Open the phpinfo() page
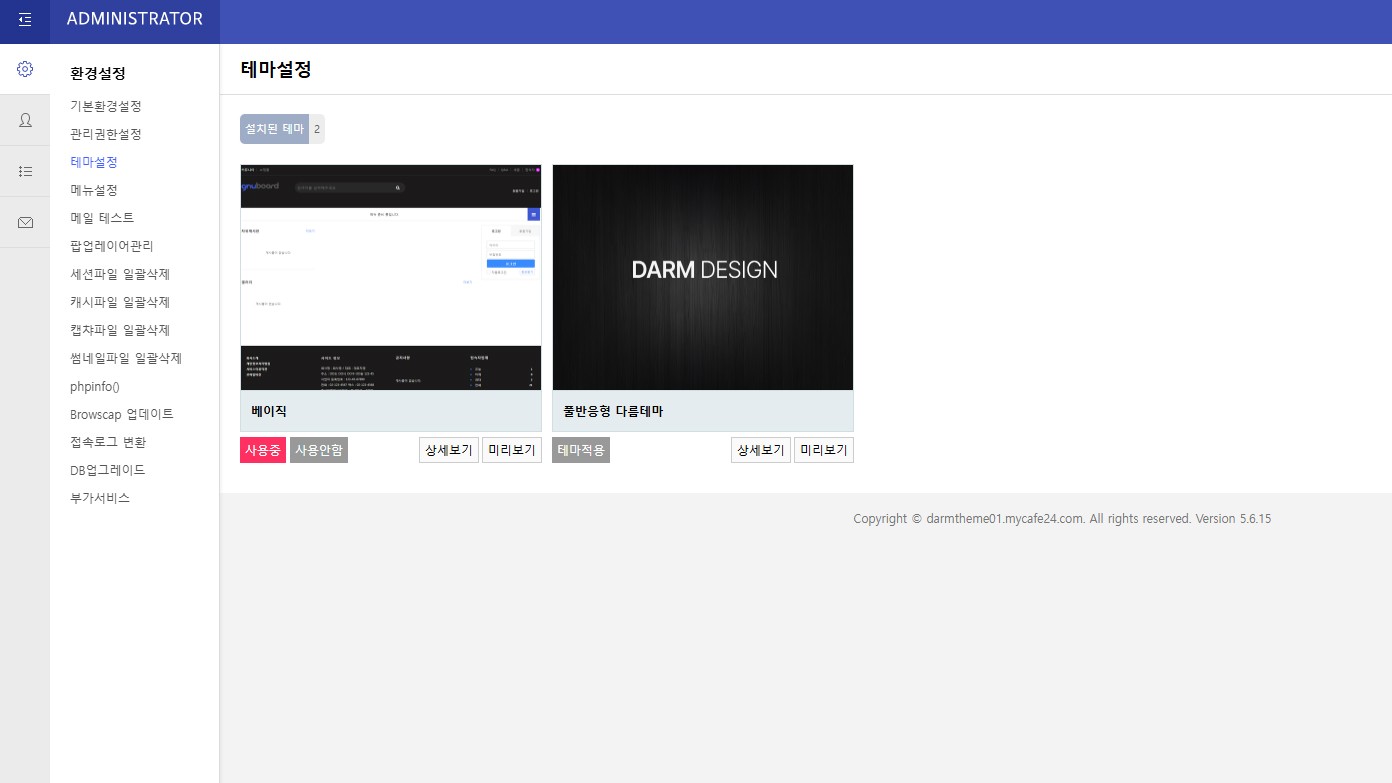 [95, 386]
